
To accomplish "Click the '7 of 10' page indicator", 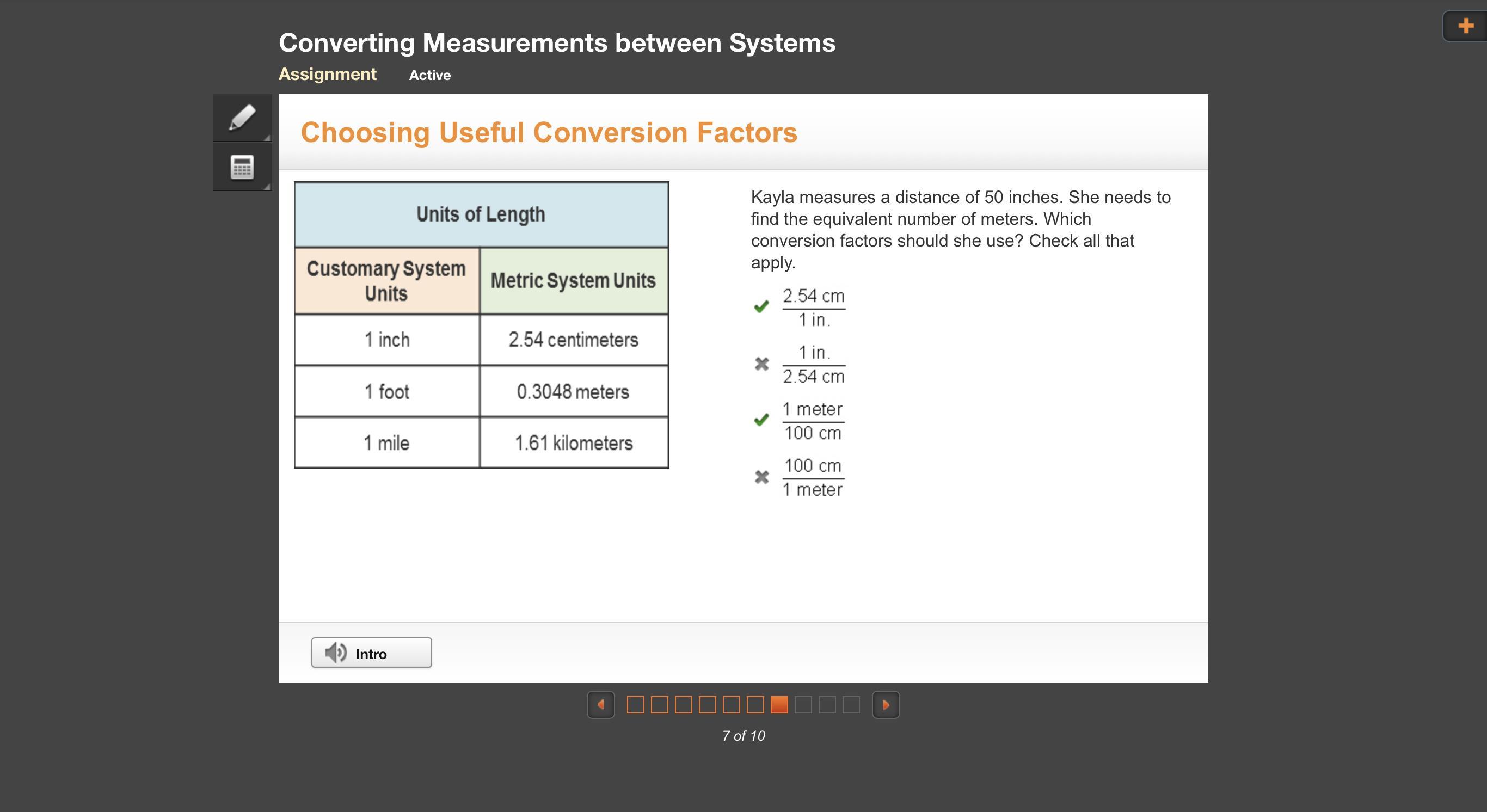I will click(743, 736).
